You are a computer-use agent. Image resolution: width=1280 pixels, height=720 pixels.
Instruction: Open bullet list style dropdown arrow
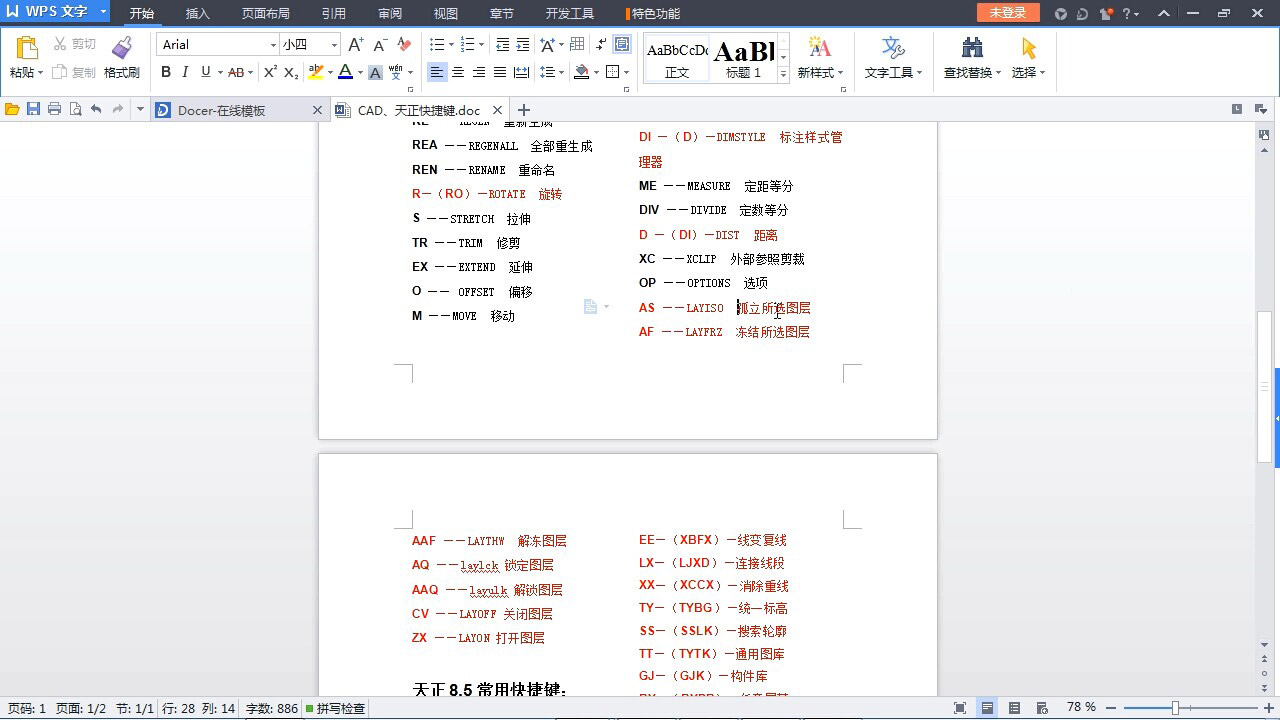[451, 45]
